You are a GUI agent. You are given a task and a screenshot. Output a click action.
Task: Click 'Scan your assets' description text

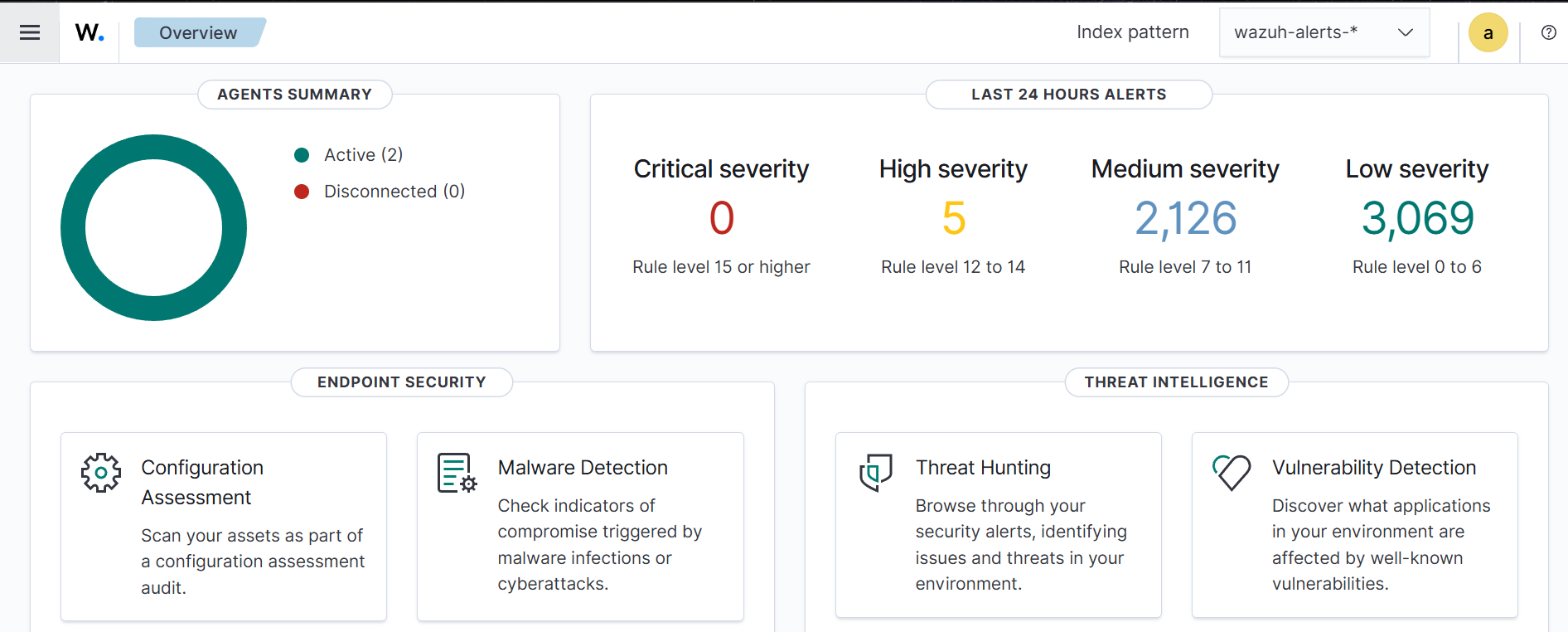(253, 562)
